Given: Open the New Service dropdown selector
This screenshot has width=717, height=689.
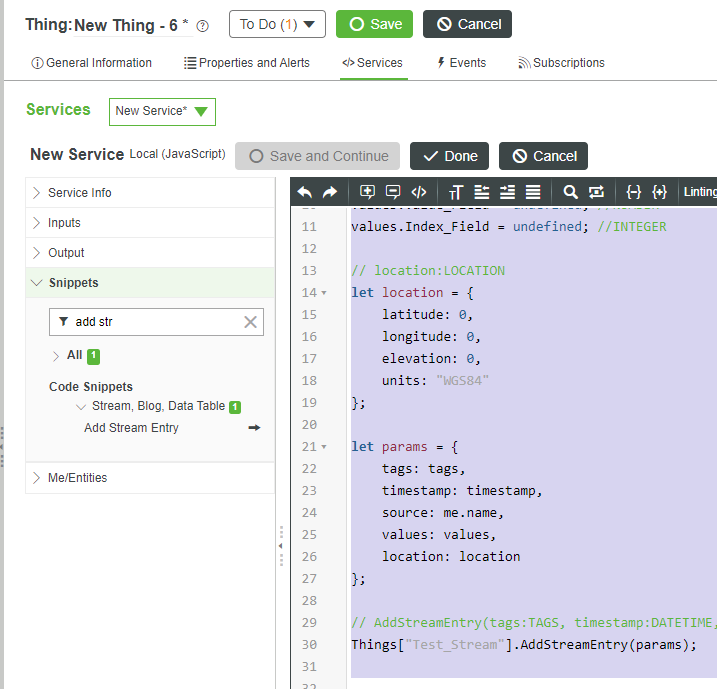Looking at the screenshot, I should (162, 111).
